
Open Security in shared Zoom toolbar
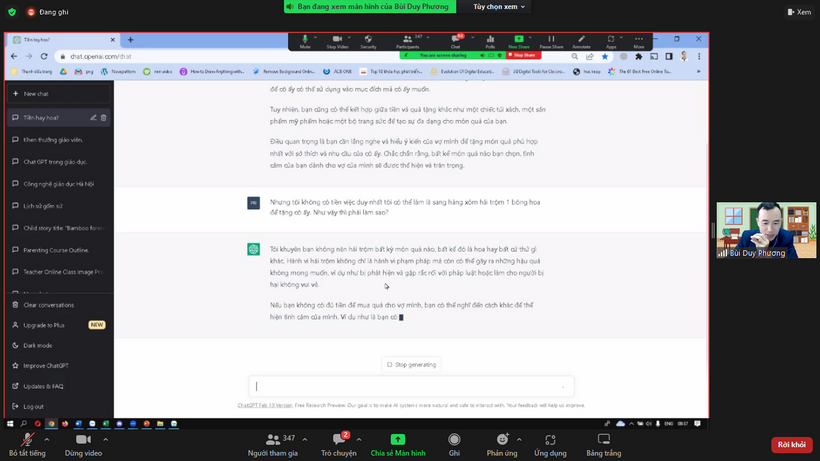[368, 42]
